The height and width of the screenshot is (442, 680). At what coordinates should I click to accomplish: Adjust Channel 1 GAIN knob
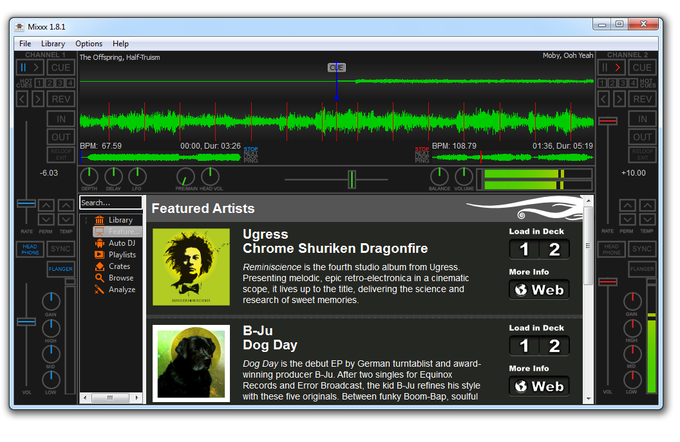[x=51, y=301]
